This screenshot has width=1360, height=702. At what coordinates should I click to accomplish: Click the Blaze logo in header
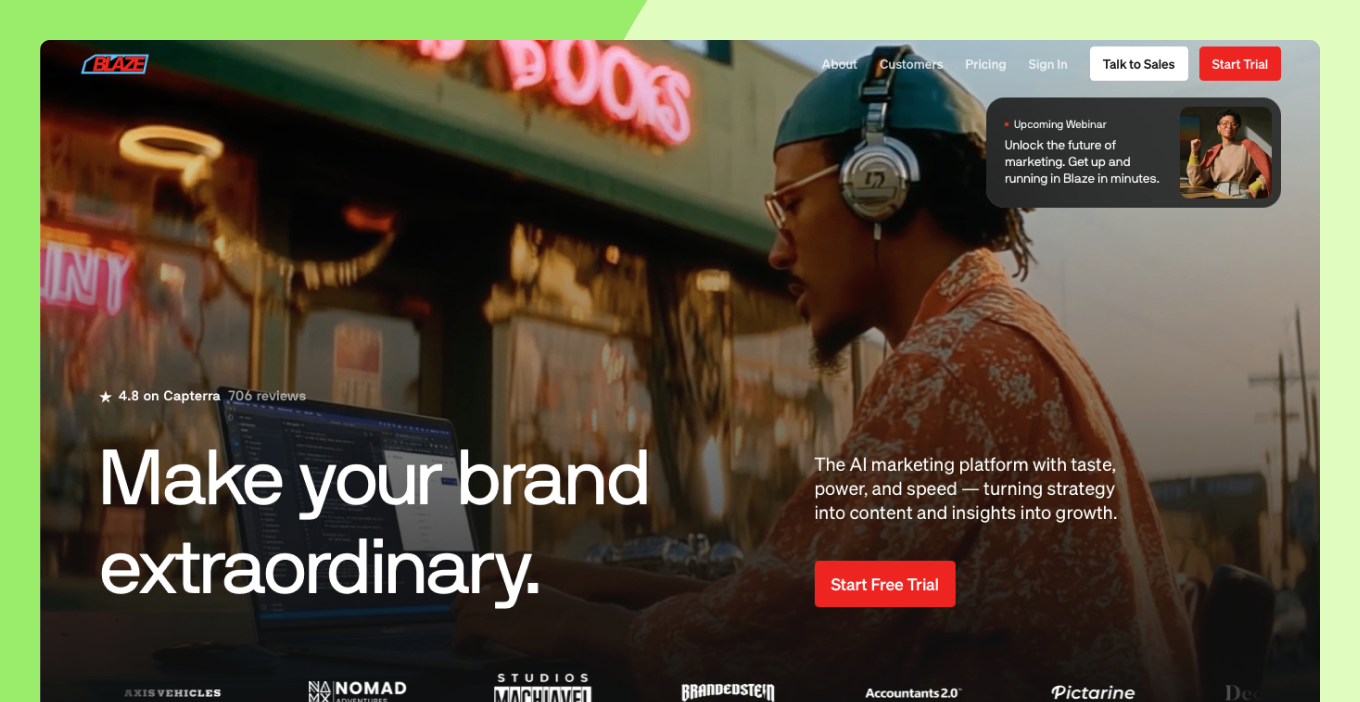115,64
